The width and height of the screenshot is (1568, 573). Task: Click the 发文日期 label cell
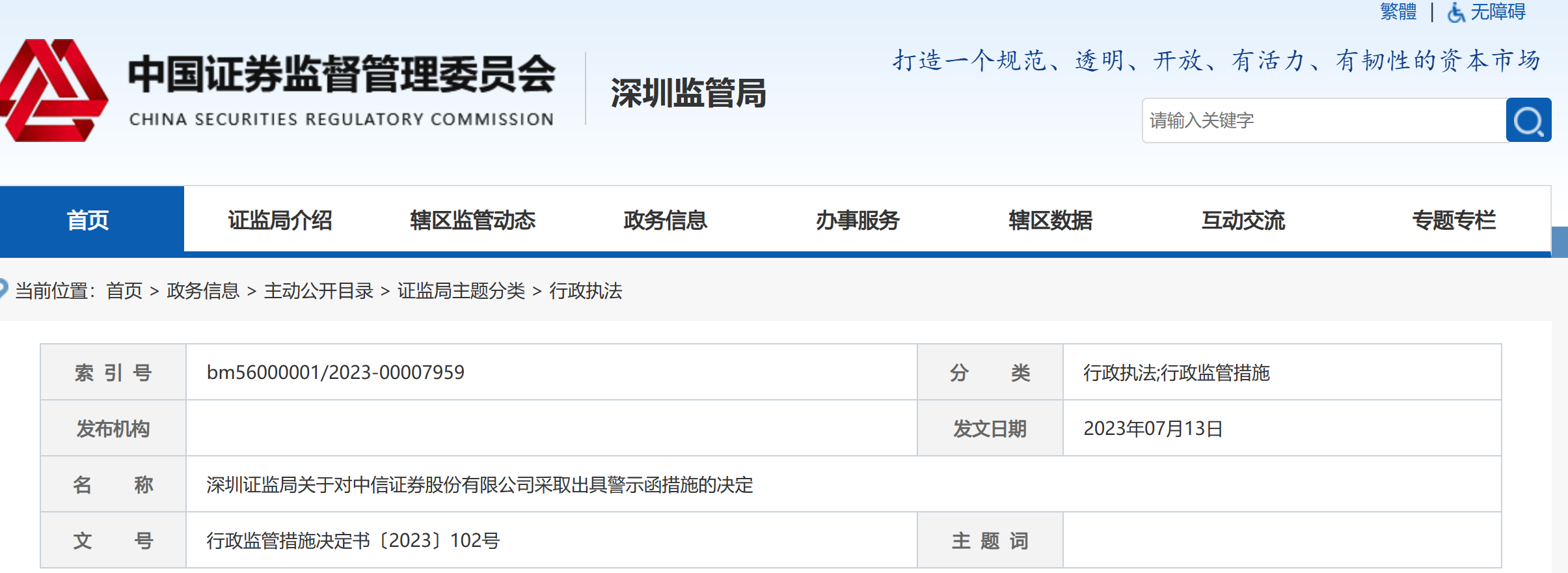pos(990,428)
